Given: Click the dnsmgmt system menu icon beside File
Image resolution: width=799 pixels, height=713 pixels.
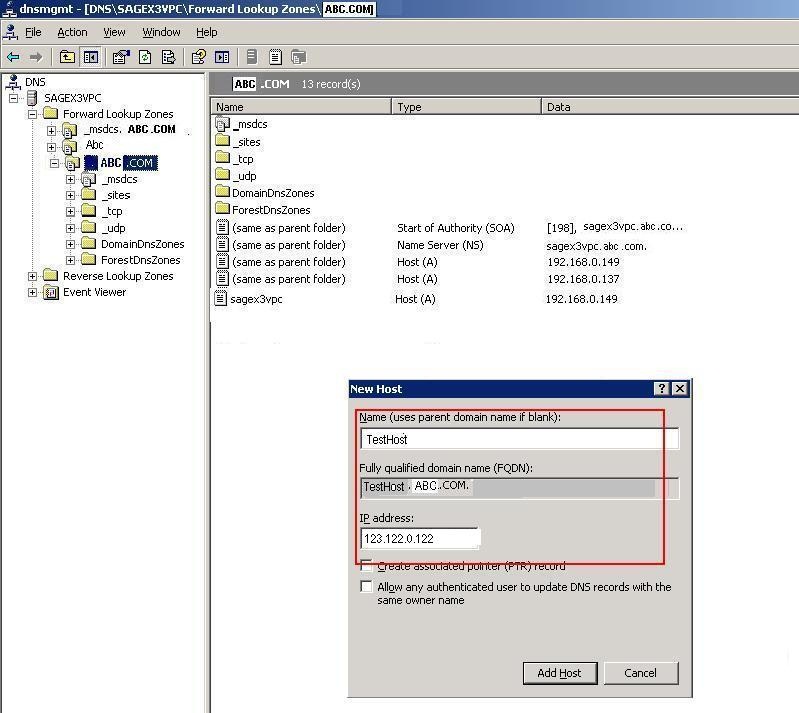Looking at the screenshot, I should click(x=10, y=32).
